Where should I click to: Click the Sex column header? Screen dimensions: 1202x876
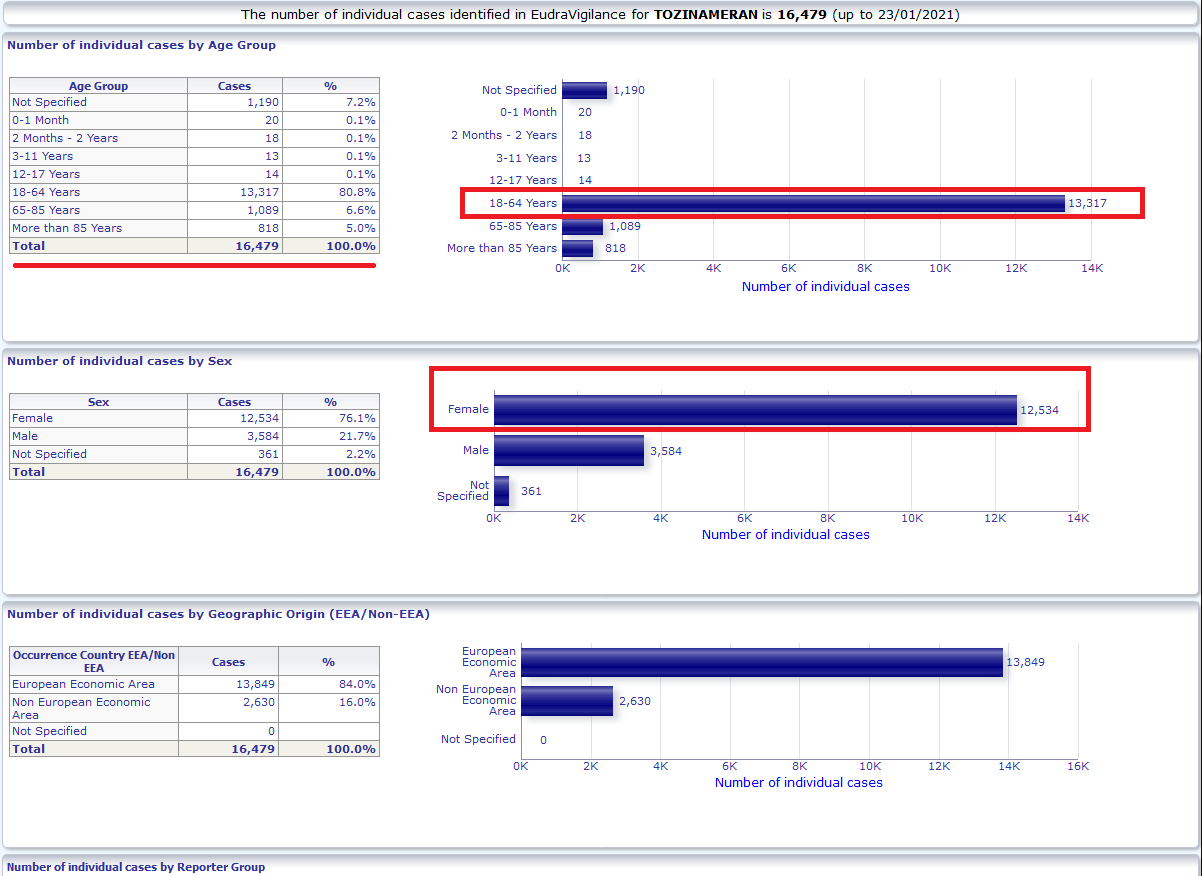click(x=98, y=402)
